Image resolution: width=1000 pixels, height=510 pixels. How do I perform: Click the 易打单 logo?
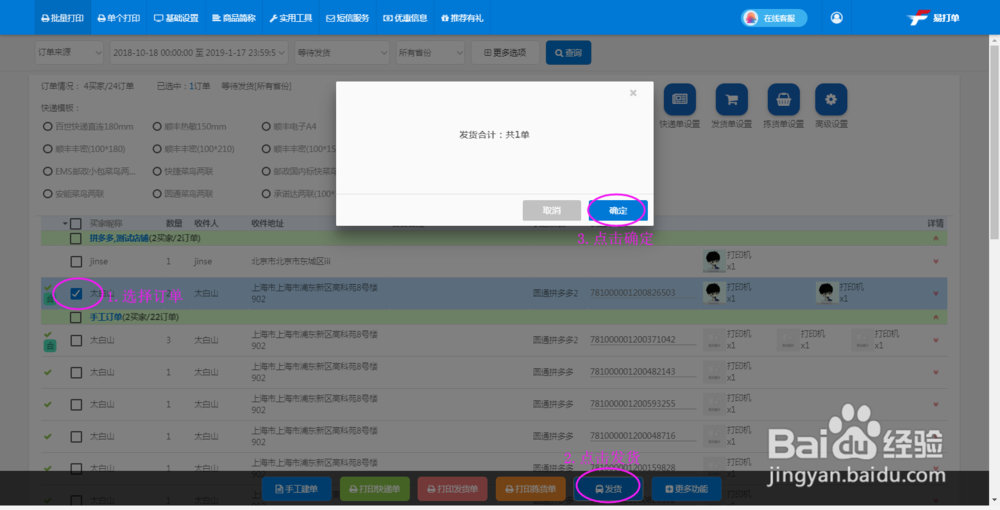[x=933, y=18]
